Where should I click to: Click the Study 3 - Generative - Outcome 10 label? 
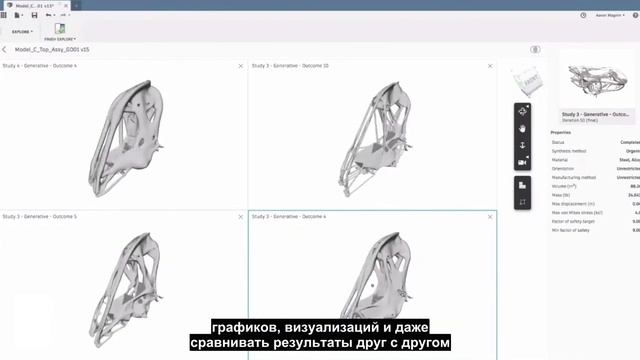[290, 66]
